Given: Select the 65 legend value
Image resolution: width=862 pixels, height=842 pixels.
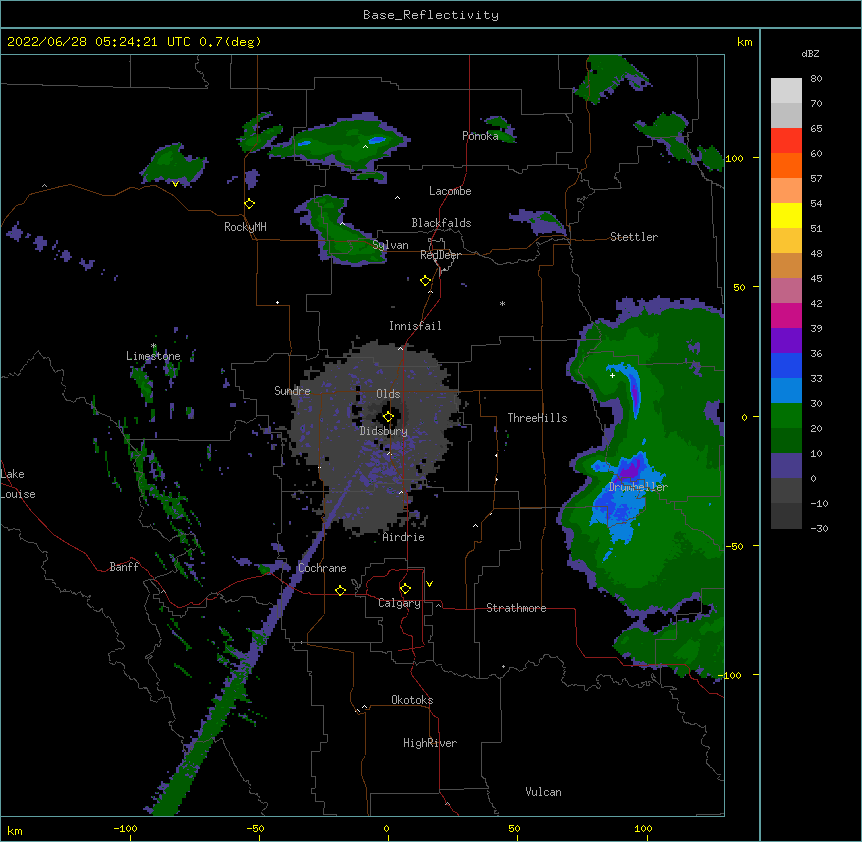Looking at the screenshot, I should (x=816, y=129).
